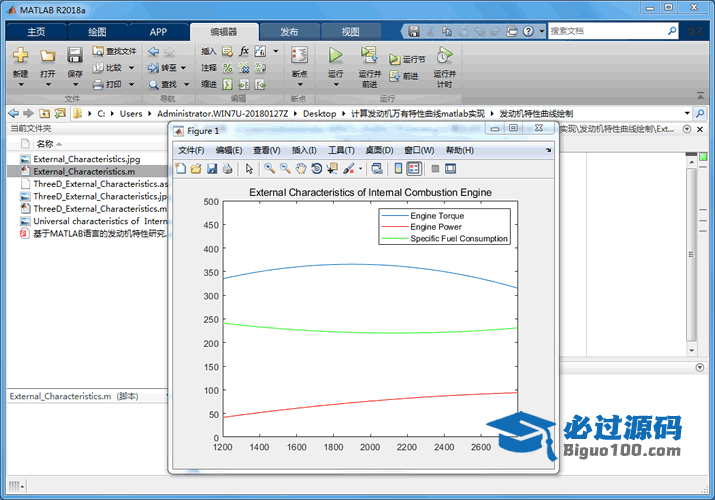Switch to the APP ribbon tab
715x500 pixels.
[x=158, y=32]
